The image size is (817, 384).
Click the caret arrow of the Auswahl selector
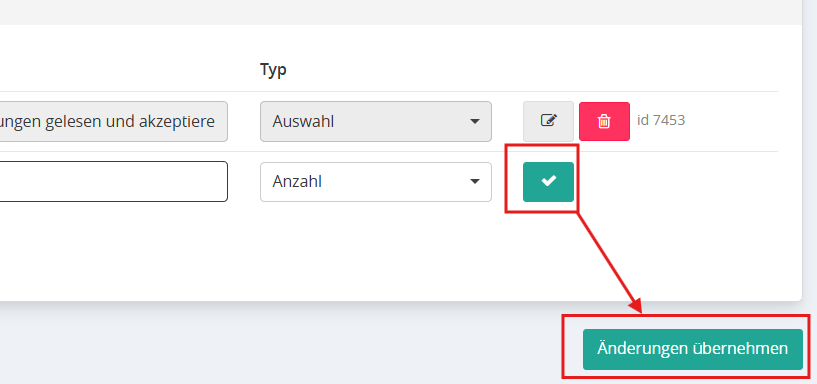pos(474,121)
